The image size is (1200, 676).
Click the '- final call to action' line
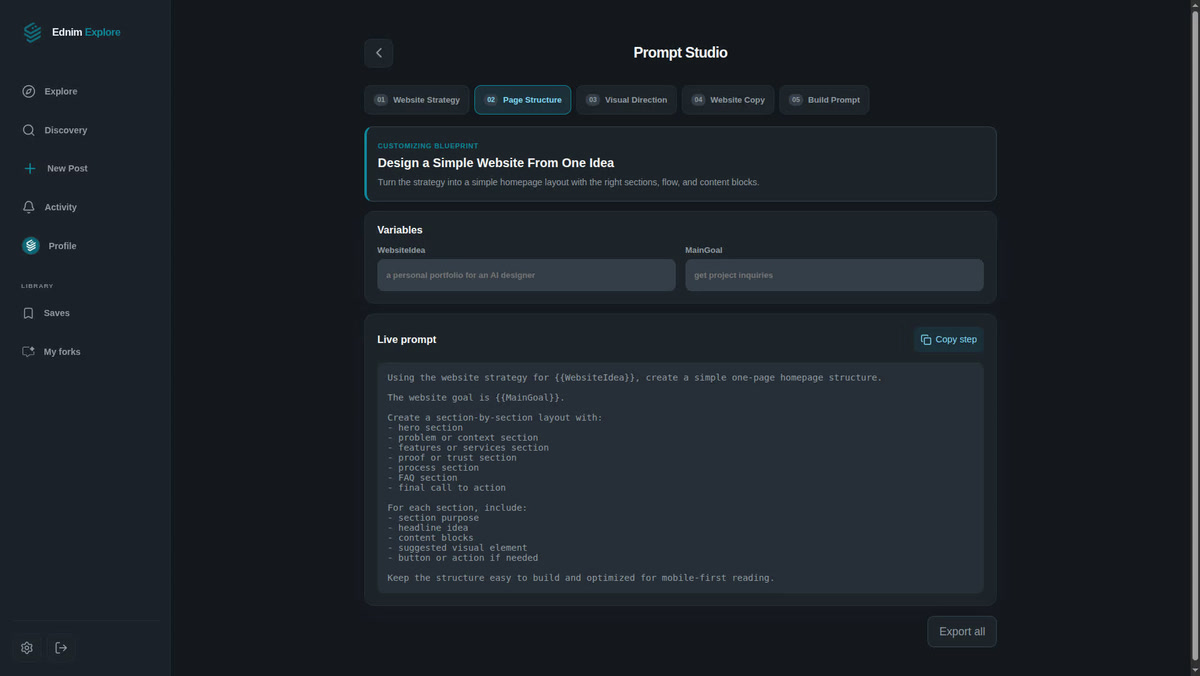point(446,488)
